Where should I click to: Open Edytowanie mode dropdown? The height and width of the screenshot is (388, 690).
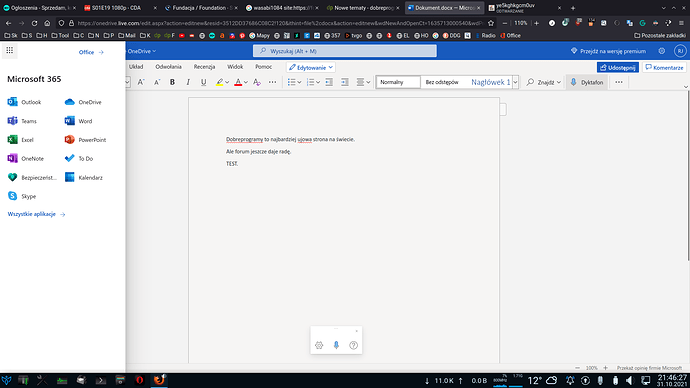point(311,67)
